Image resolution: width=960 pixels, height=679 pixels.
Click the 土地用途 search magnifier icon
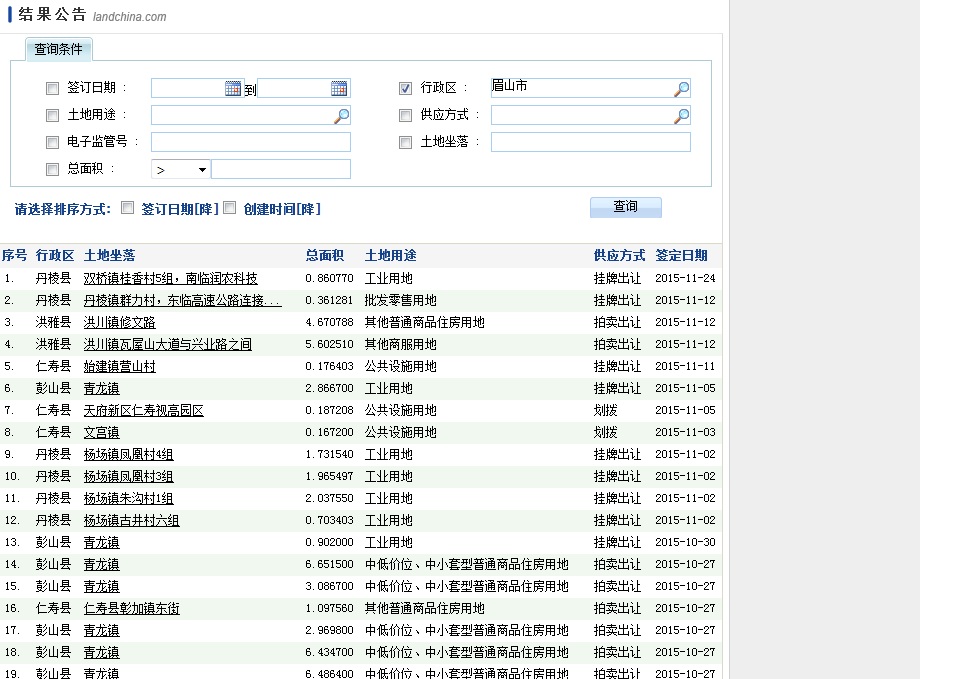342,115
